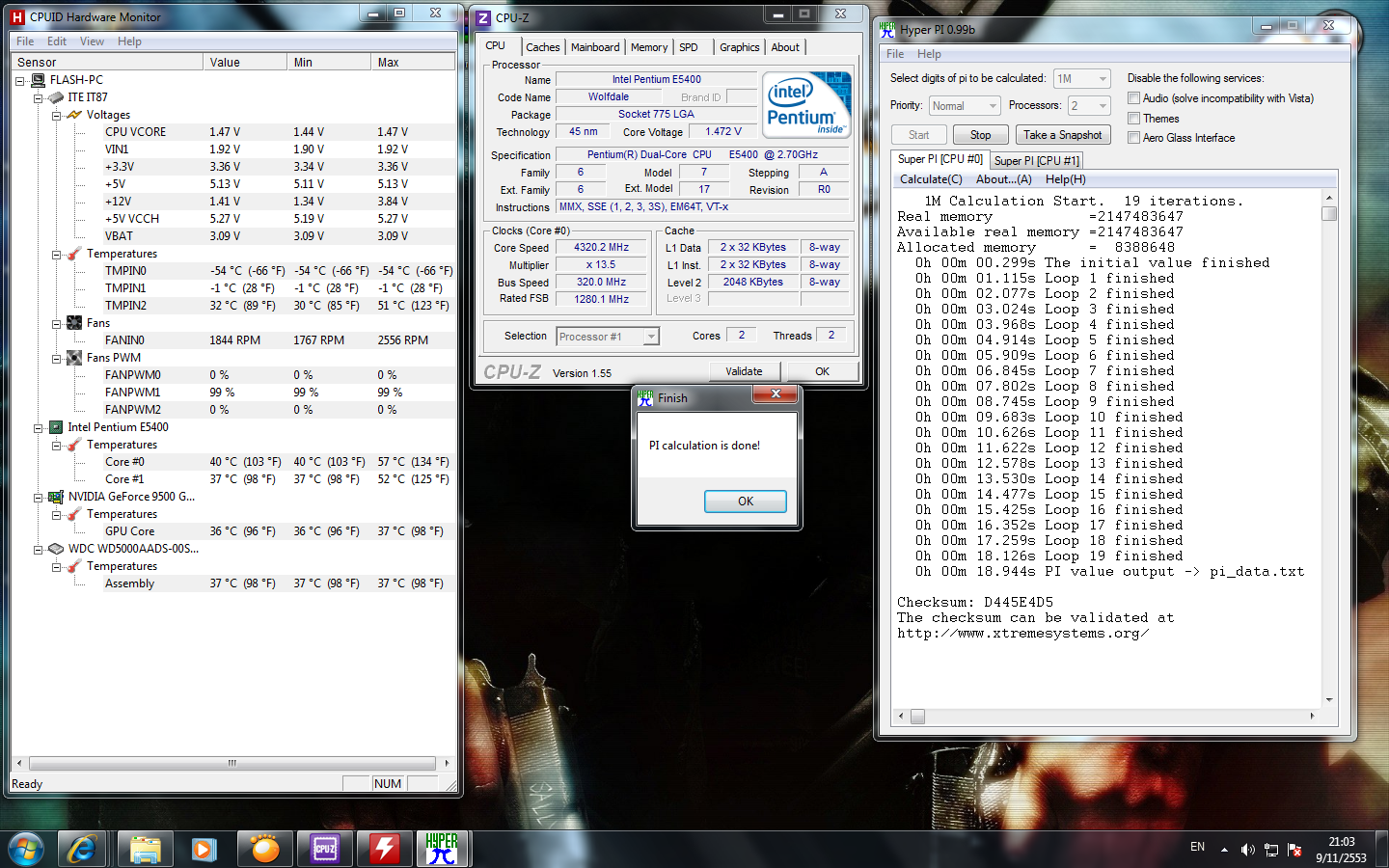This screenshot has height=868, width=1389.
Task: Collapse the Intel Pentium E5400 node in HWMonitor
Action: [x=39, y=428]
